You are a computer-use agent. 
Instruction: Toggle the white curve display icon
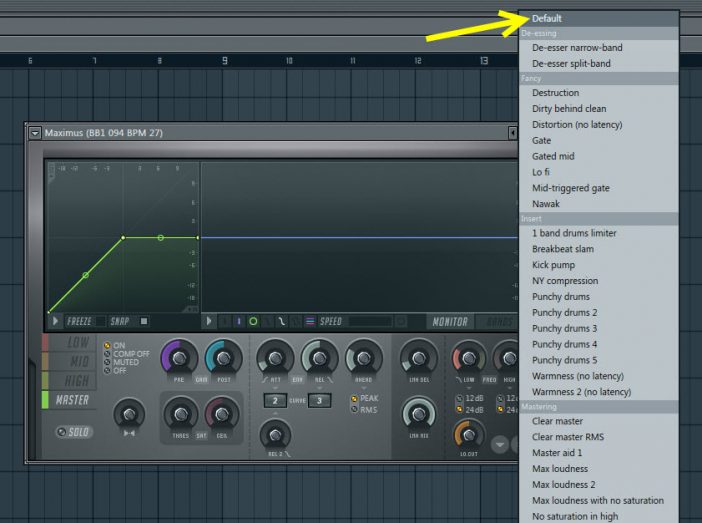[281, 321]
